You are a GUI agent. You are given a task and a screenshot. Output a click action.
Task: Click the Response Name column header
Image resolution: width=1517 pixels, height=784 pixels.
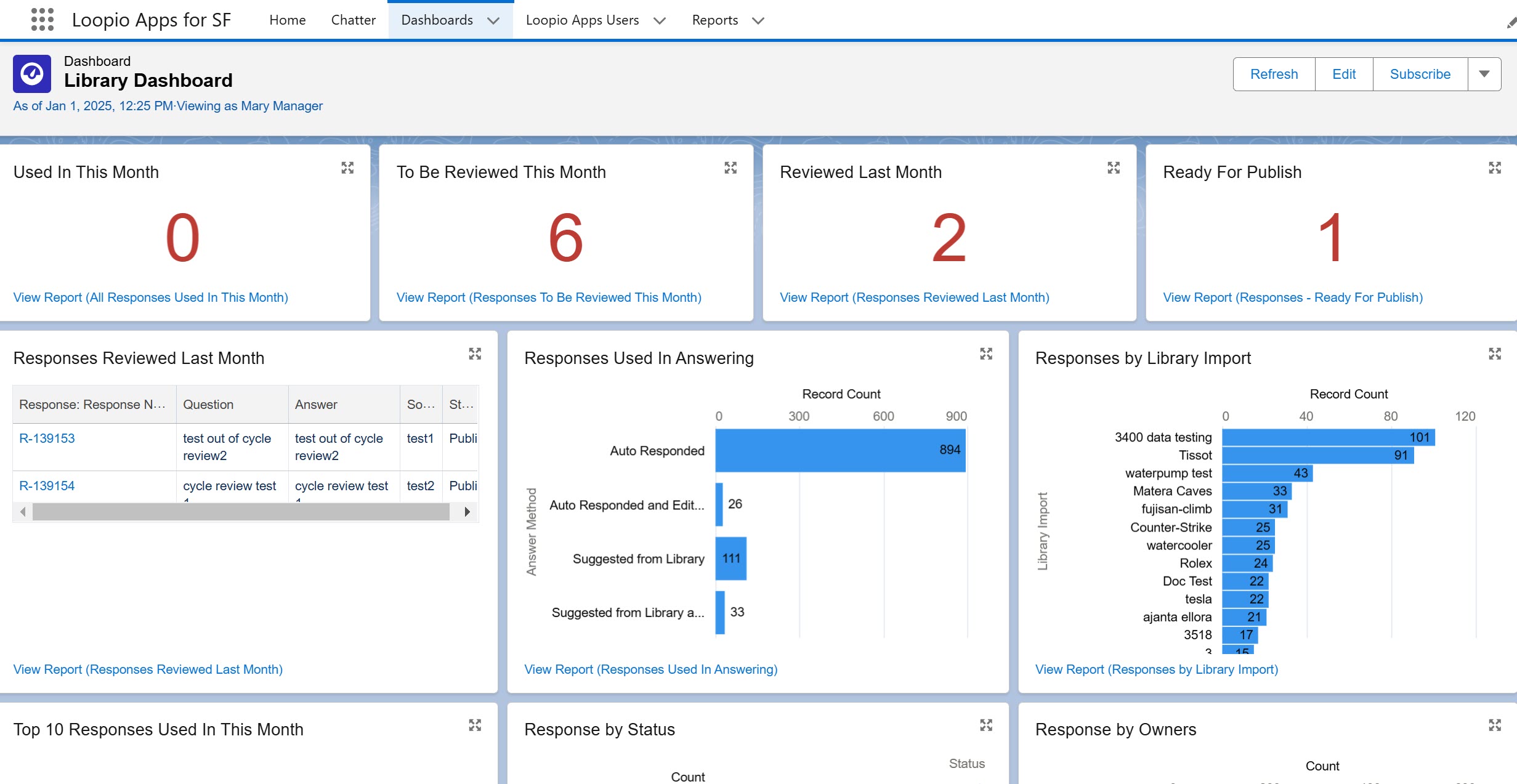point(94,405)
